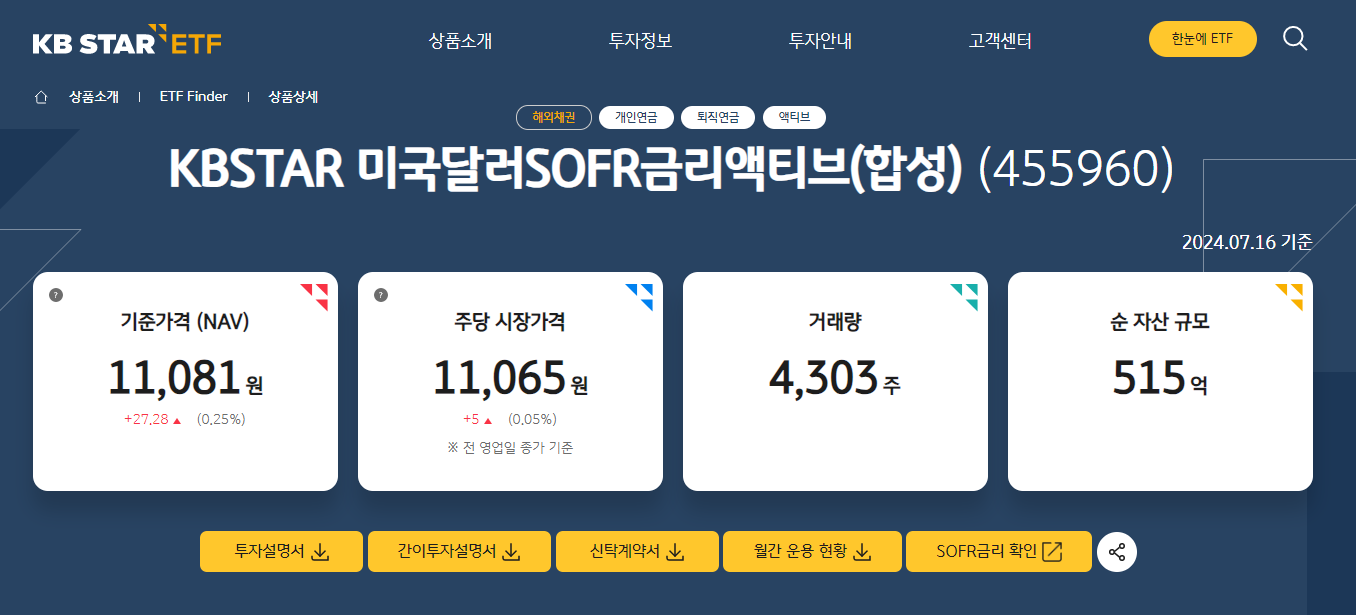The height and width of the screenshot is (615, 1356).
Task: Click the 주당 시장가격 card heading
Action: tap(510, 322)
